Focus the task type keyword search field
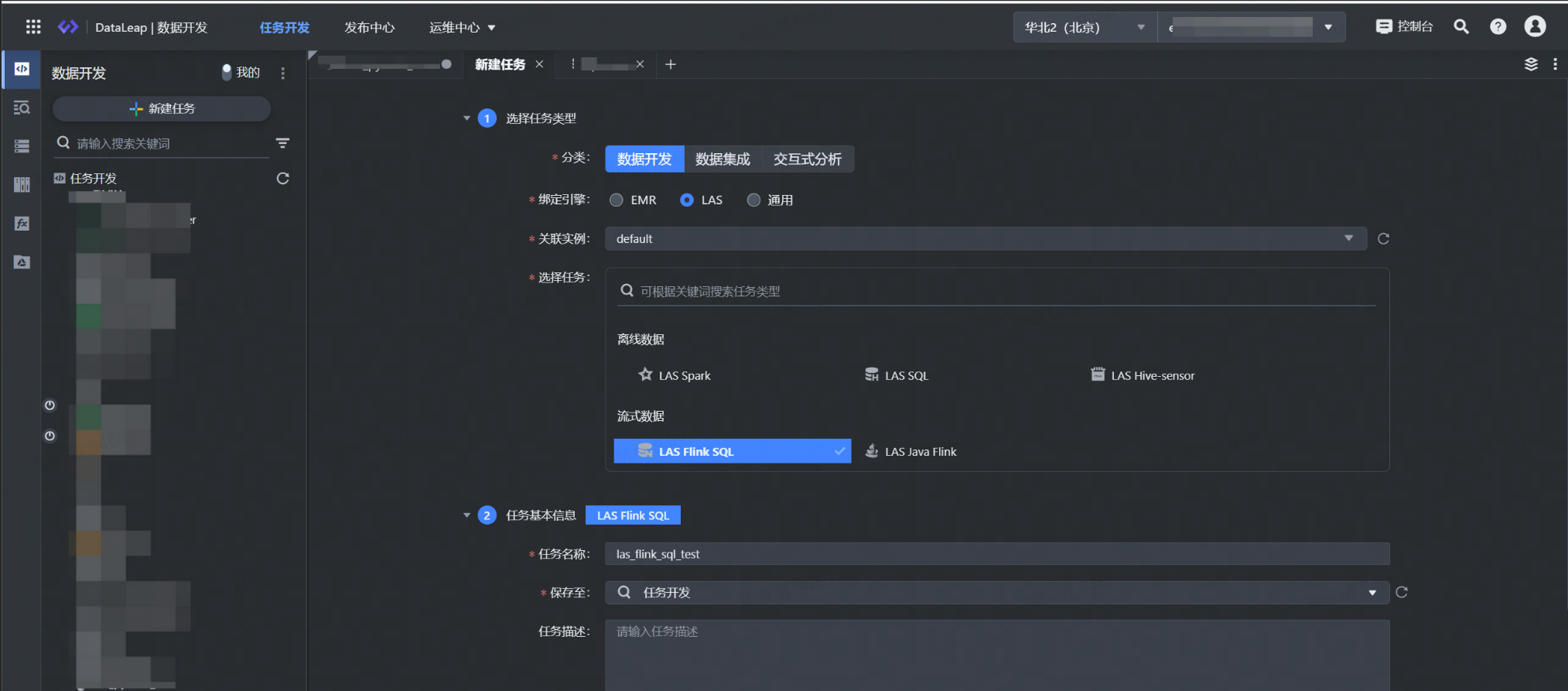The image size is (1568, 691). [x=996, y=291]
